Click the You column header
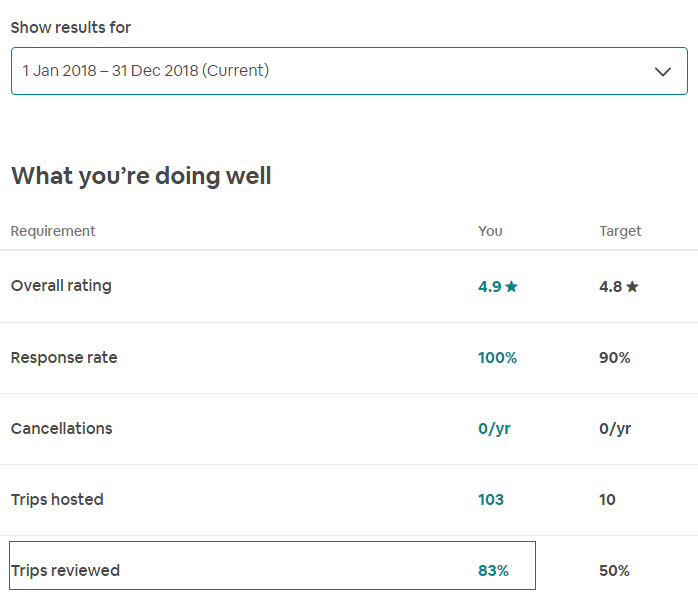Screen dimensions: 698x600 [490, 231]
